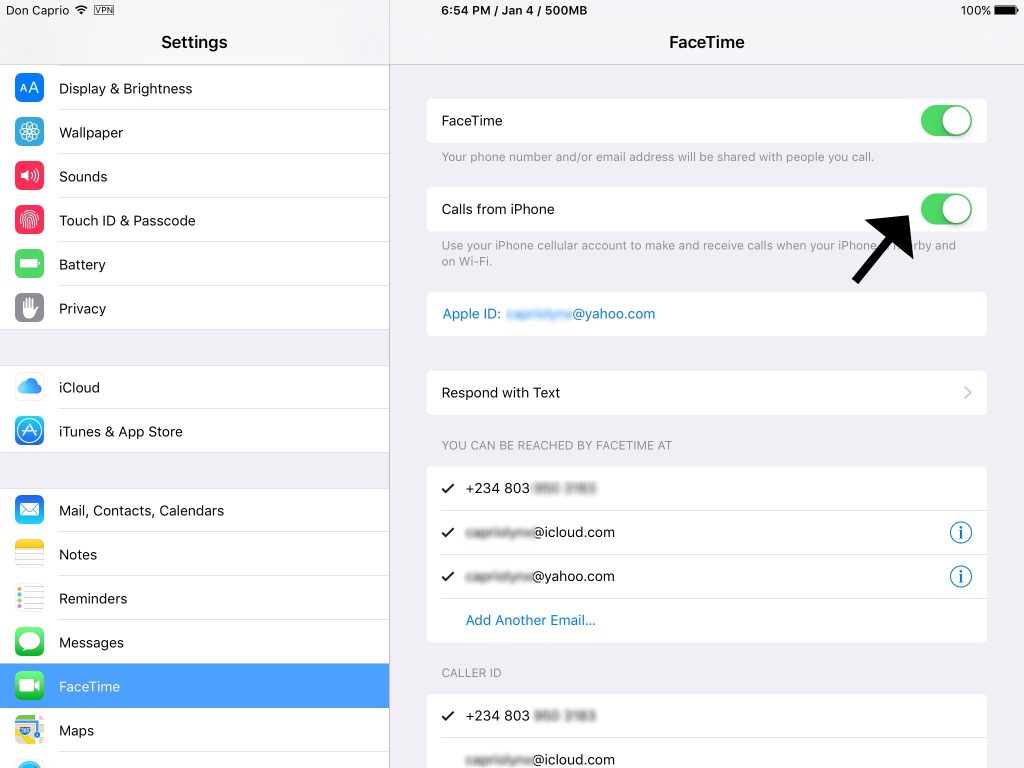Tap the 100% battery percentage
The height and width of the screenshot is (768, 1024).
975,10
